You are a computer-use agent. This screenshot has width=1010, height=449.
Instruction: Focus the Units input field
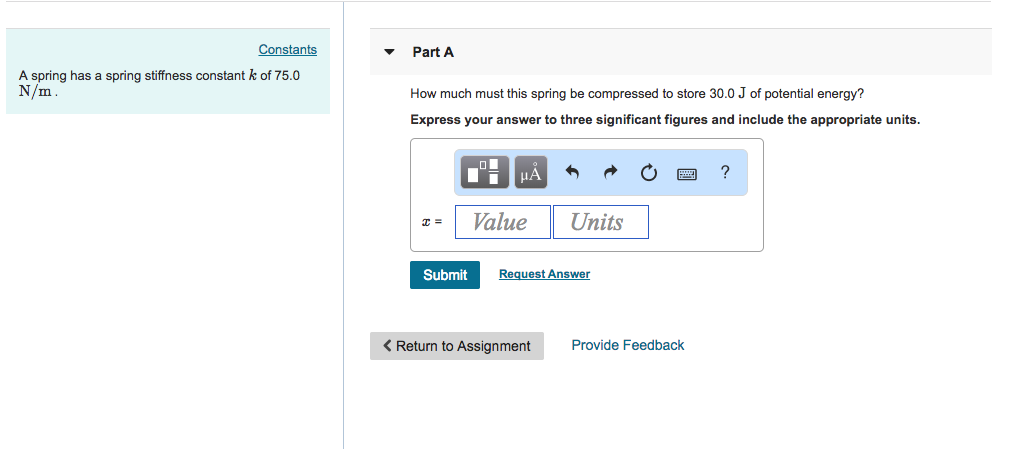(x=600, y=222)
